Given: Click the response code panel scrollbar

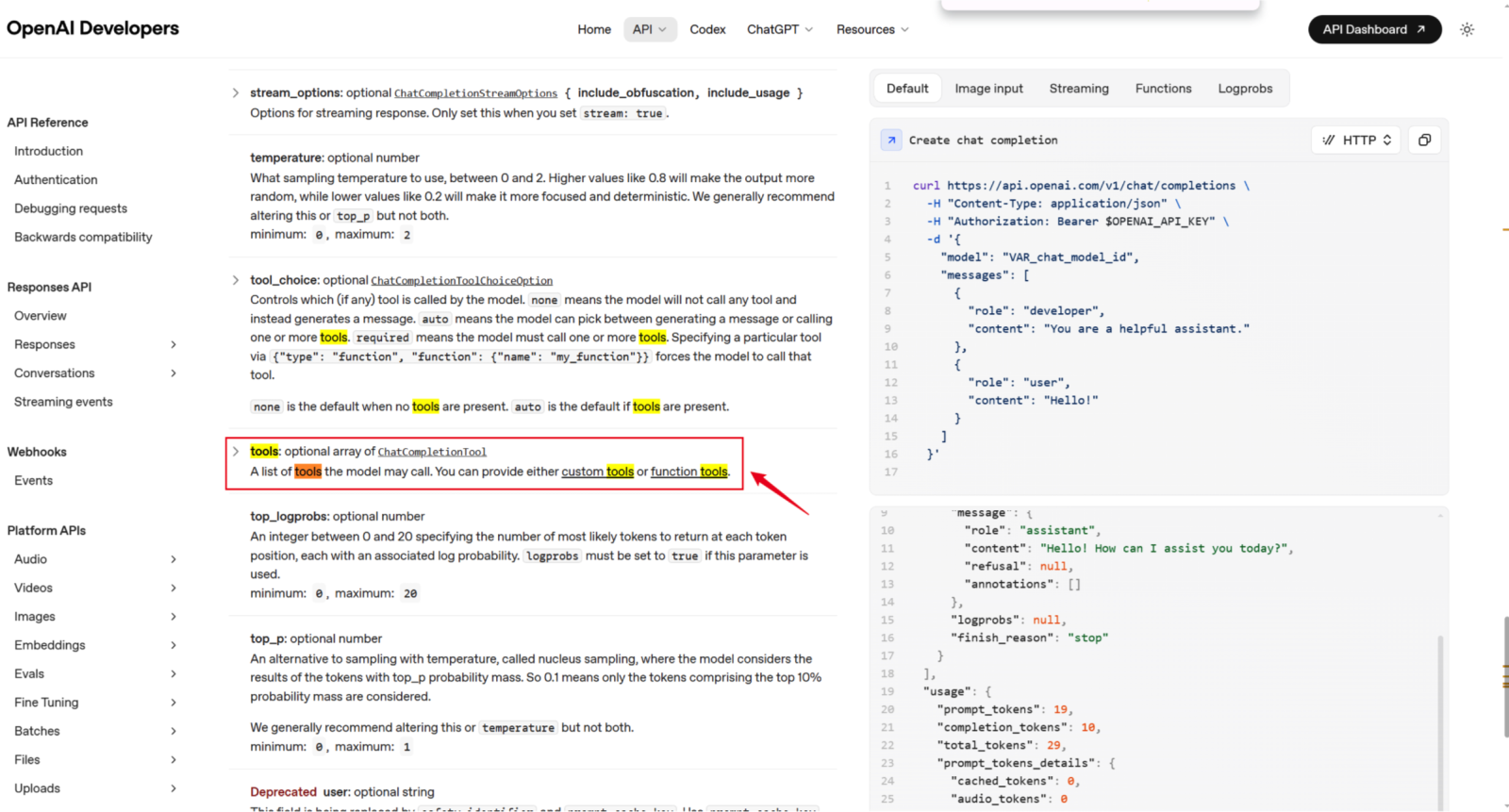Looking at the screenshot, I should point(1440,721).
